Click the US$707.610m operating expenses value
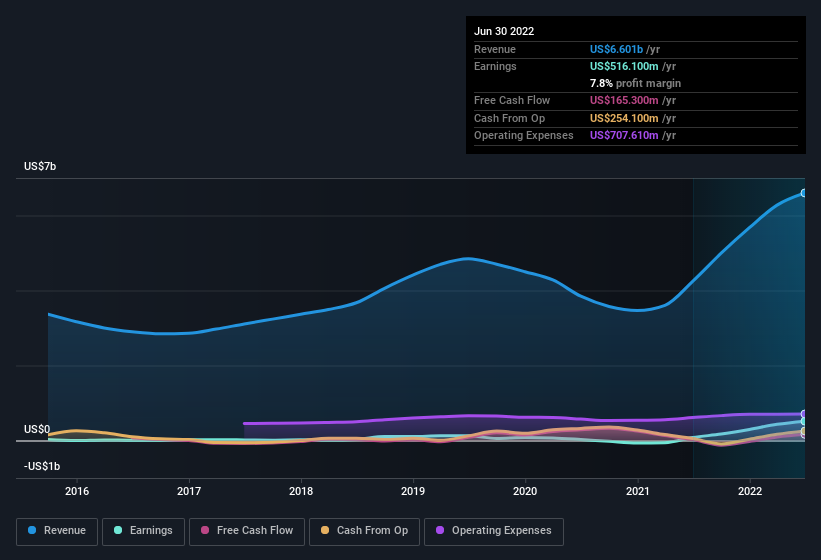 624,136
